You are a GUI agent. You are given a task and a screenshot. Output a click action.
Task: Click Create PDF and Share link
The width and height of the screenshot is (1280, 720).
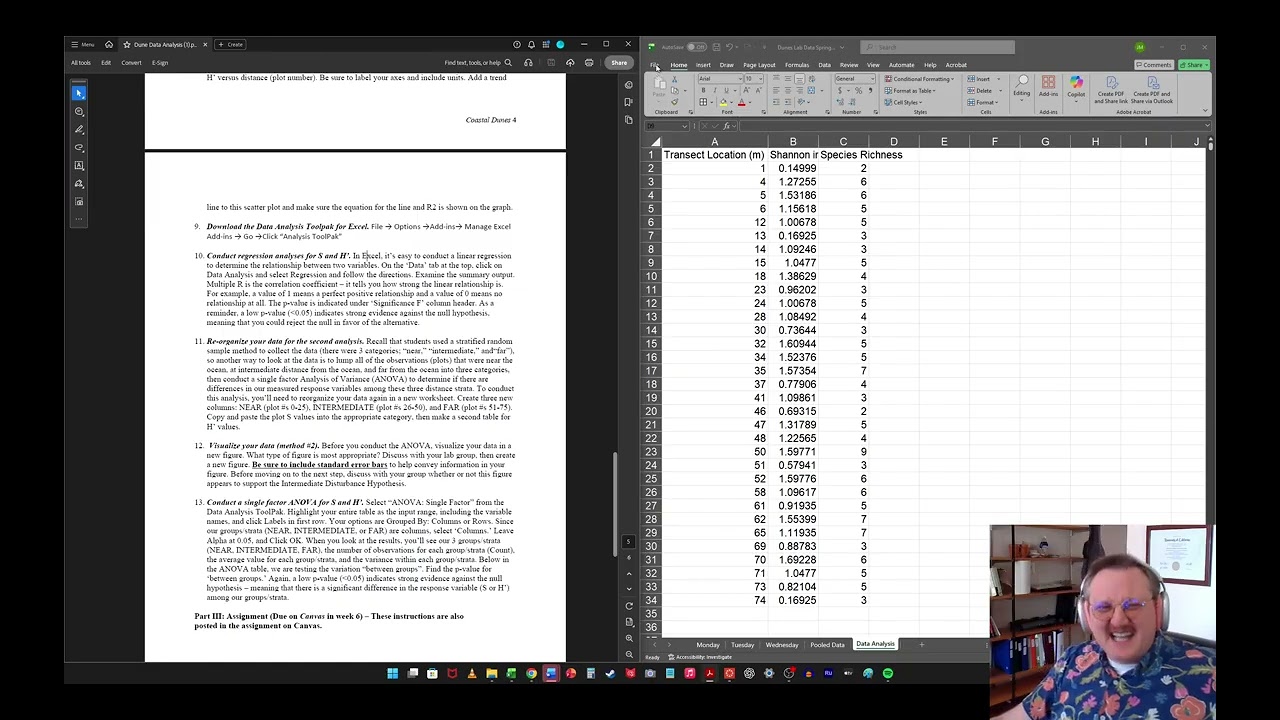pyautogui.click(x=1111, y=89)
